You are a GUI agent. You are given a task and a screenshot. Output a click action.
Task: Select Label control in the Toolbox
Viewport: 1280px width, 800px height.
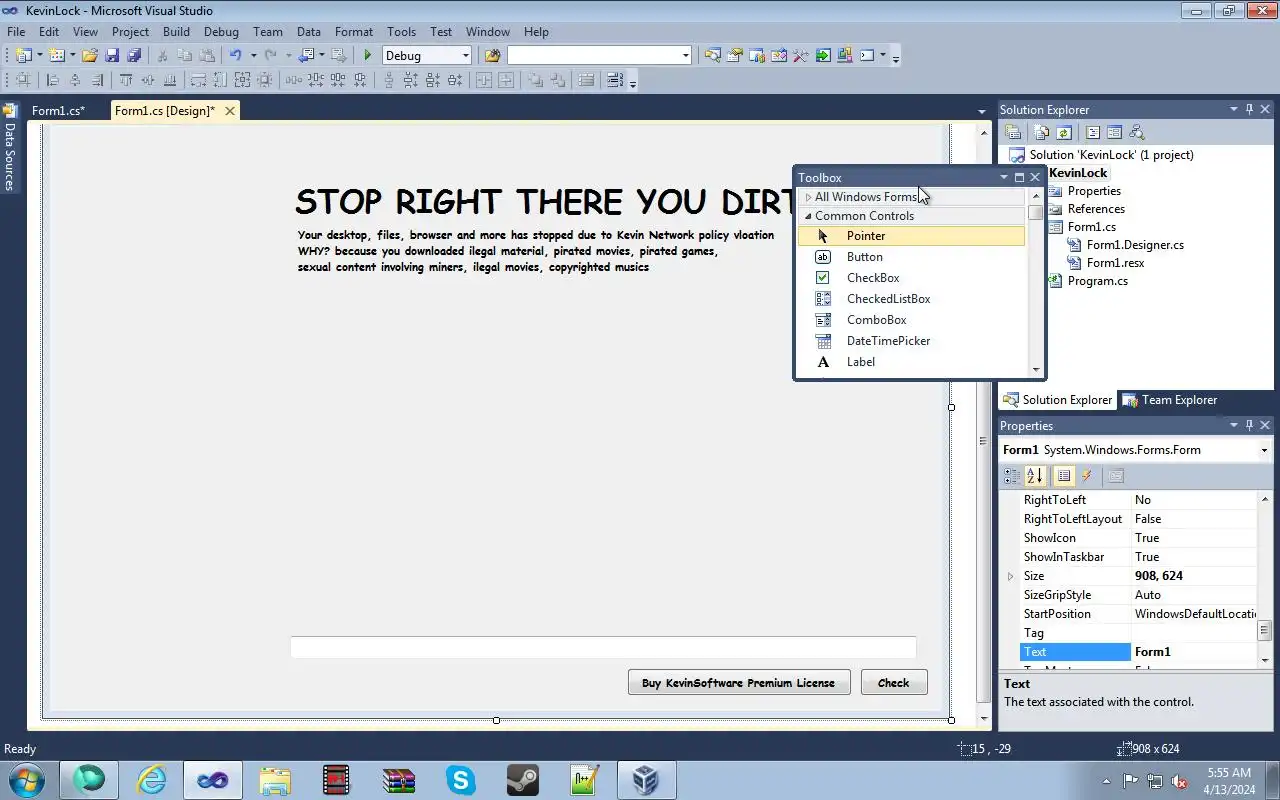[911, 362]
